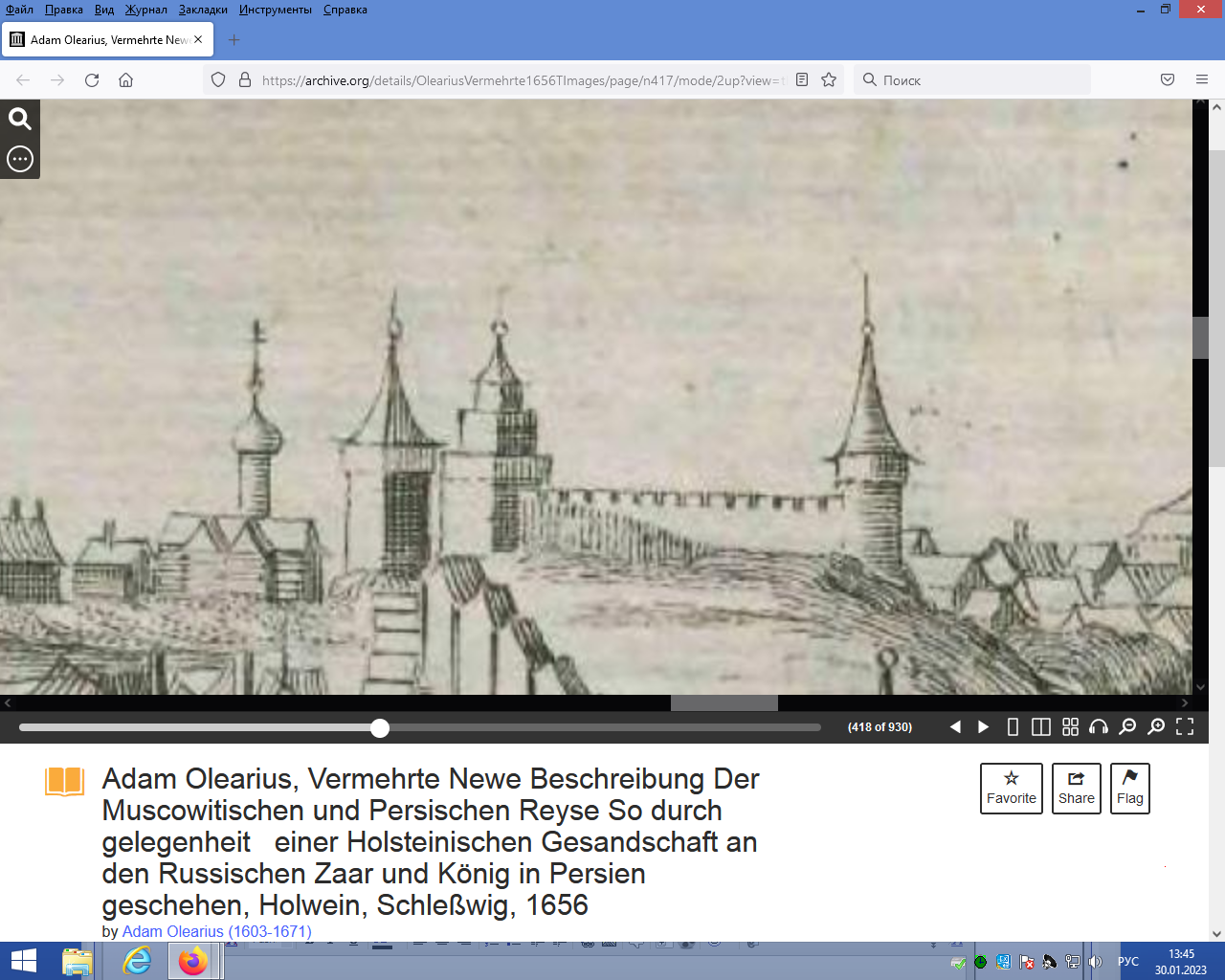
Task: Open the book search magnifier icon
Action: coord(20,119)
